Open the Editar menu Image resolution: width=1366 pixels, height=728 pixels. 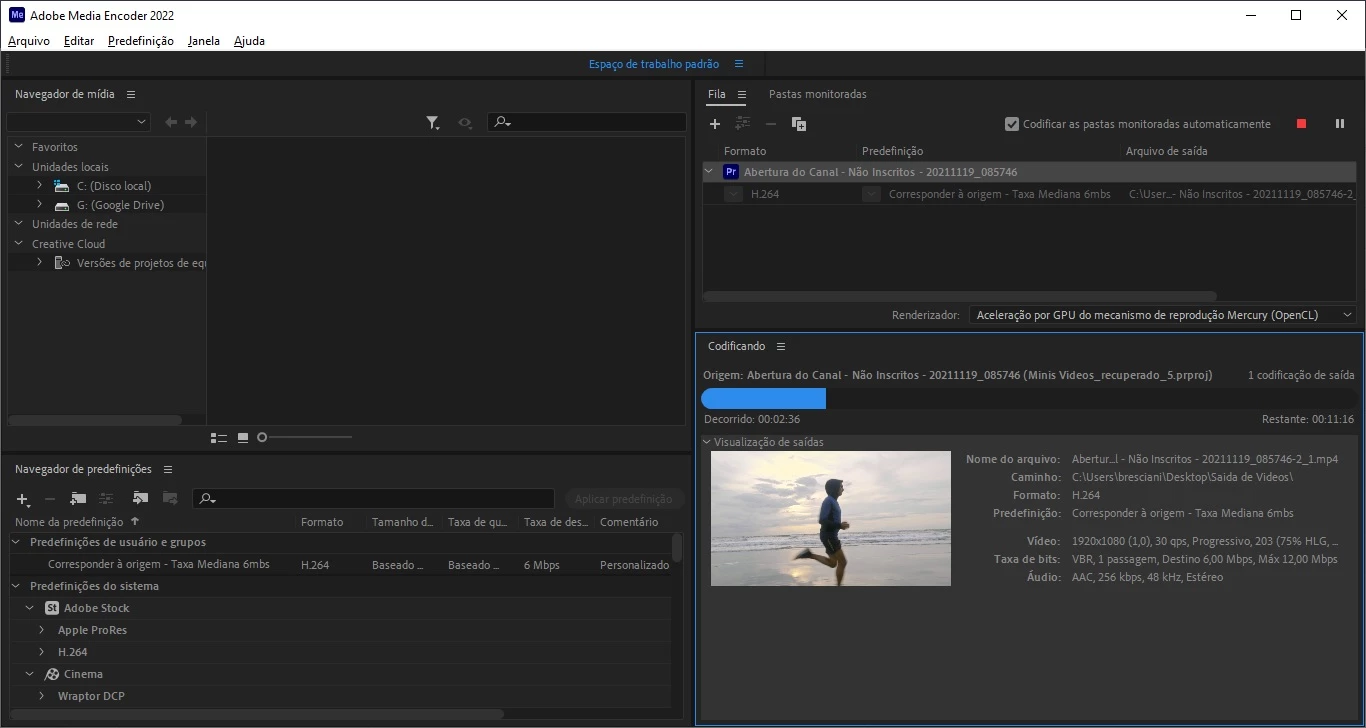tap(79, 41)
